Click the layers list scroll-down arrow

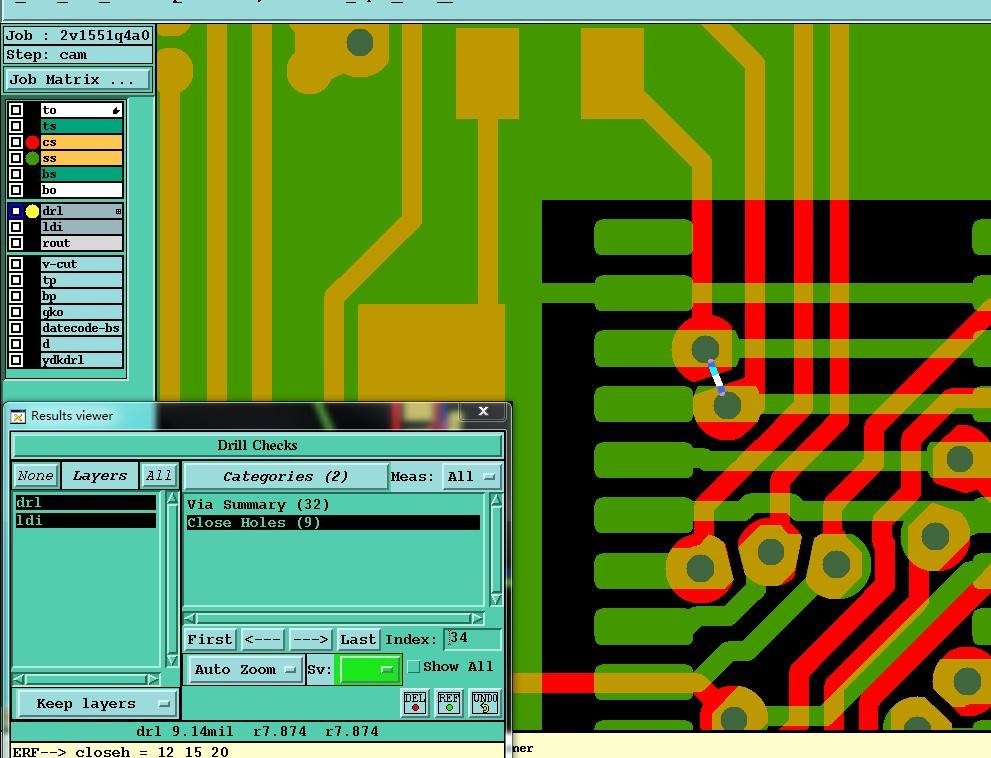tap(172, 661)
